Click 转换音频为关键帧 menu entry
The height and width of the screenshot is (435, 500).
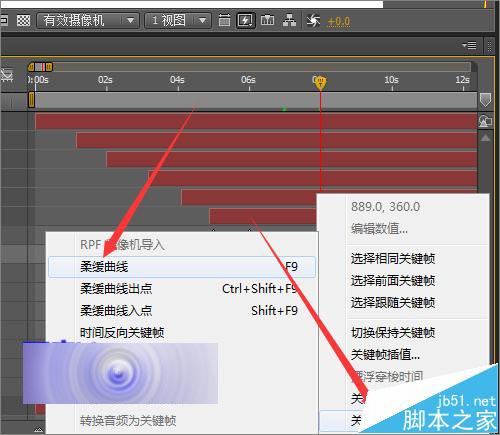point(182,421)
